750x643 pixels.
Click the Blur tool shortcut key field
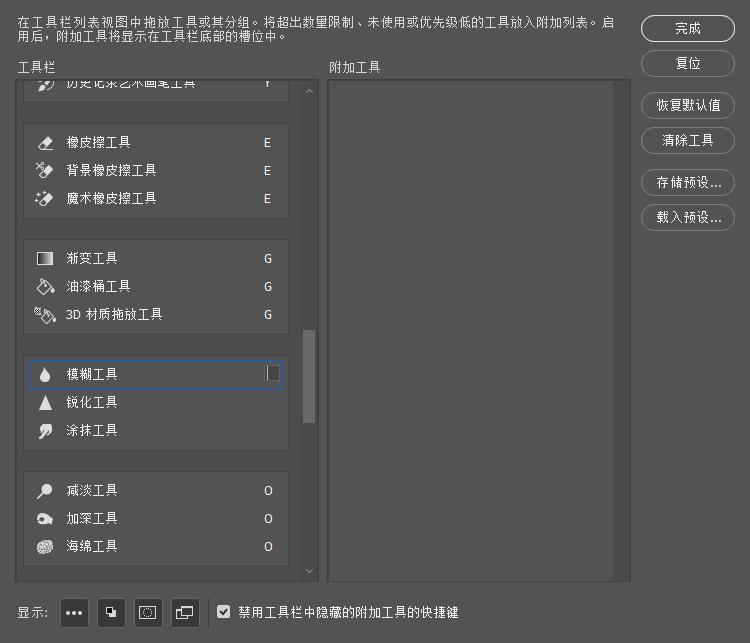point(273,374)
